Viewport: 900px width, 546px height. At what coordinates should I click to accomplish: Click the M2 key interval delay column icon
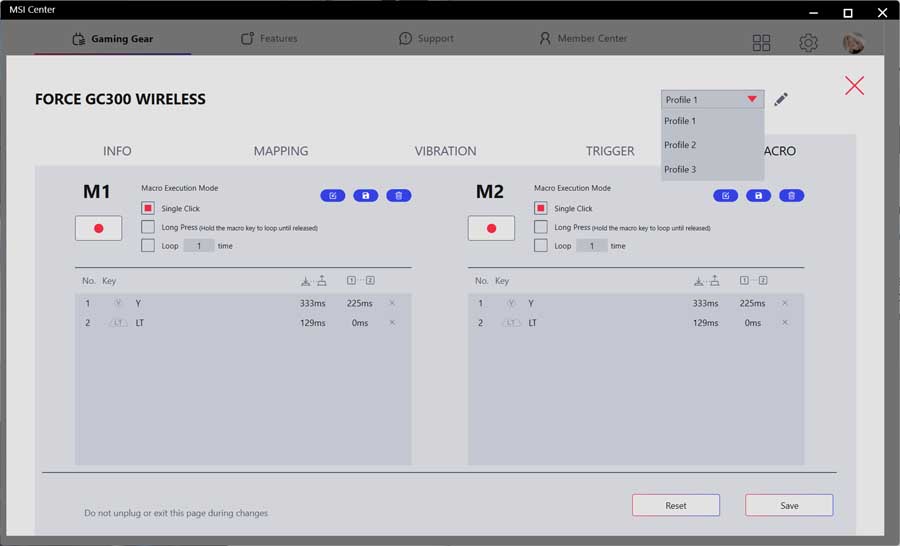click(754, 280)
